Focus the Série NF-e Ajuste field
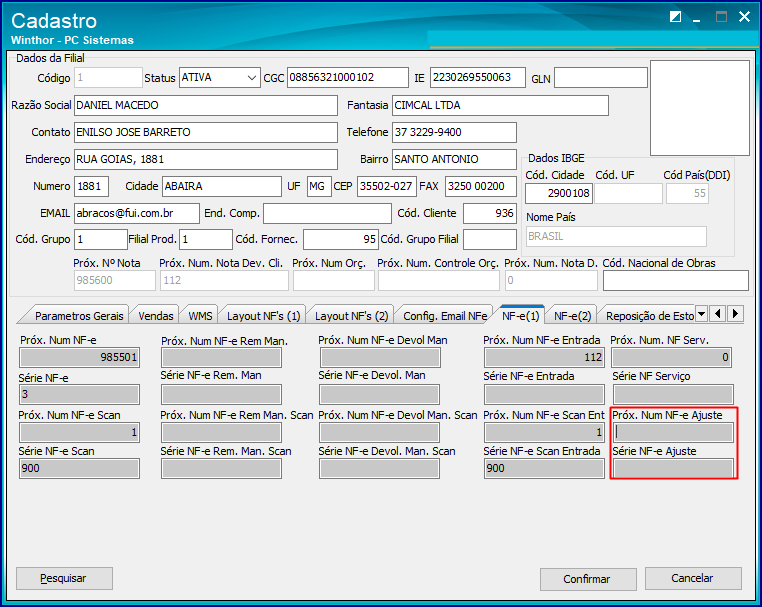 (673, 468)
